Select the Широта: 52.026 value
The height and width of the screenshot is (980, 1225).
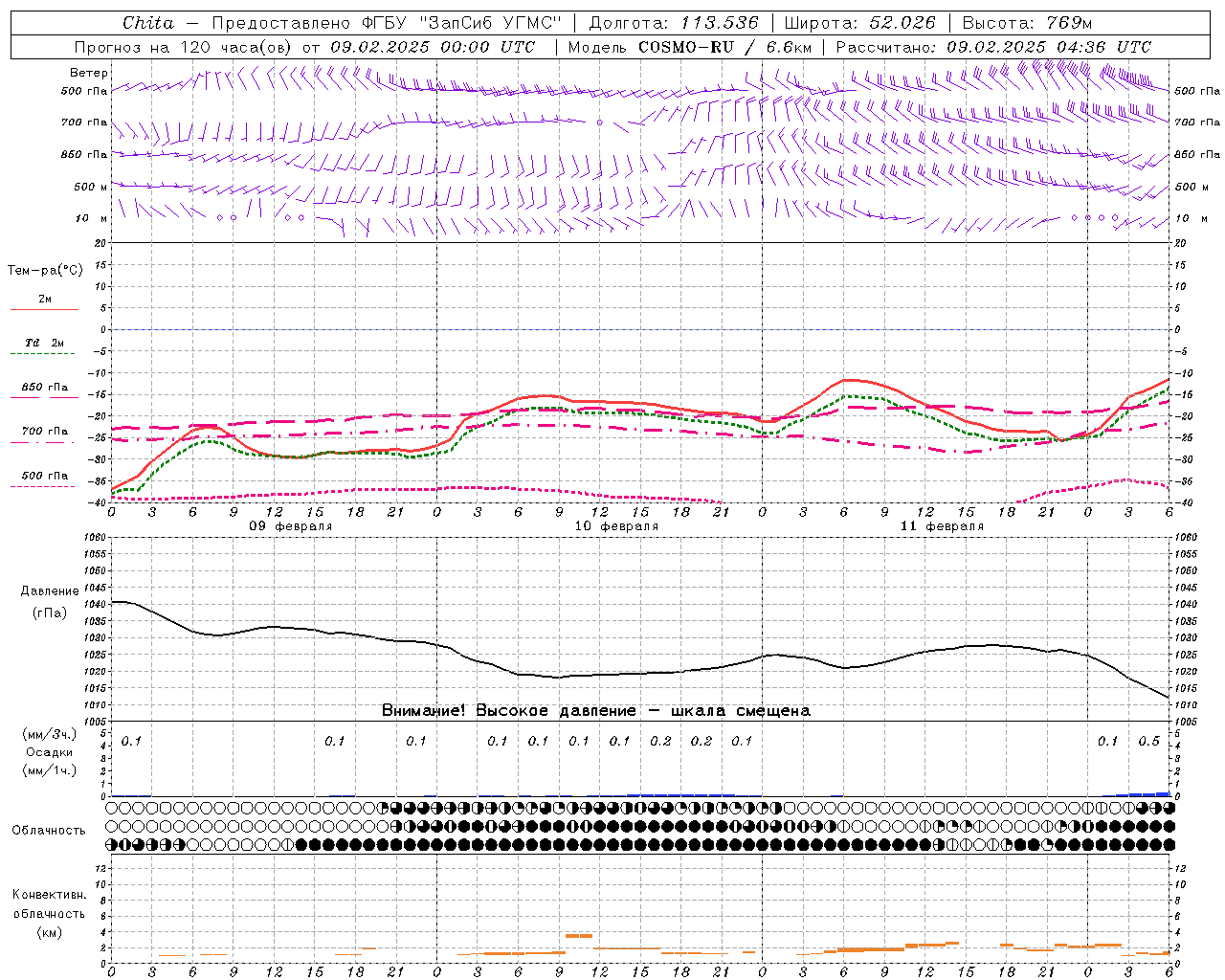coord(861,23)
